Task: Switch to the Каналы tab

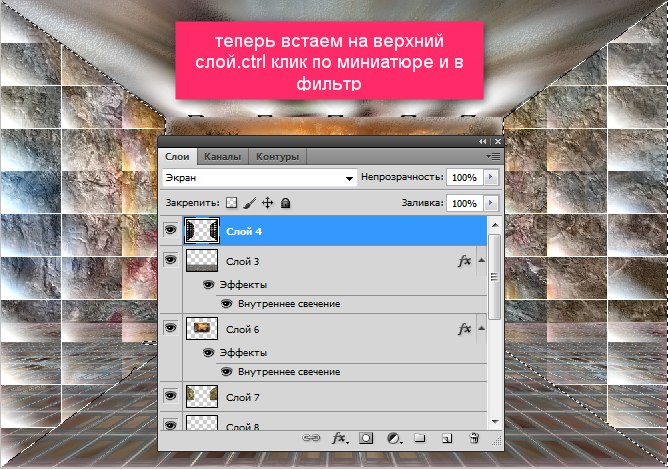Action: [x=222, y=157]
